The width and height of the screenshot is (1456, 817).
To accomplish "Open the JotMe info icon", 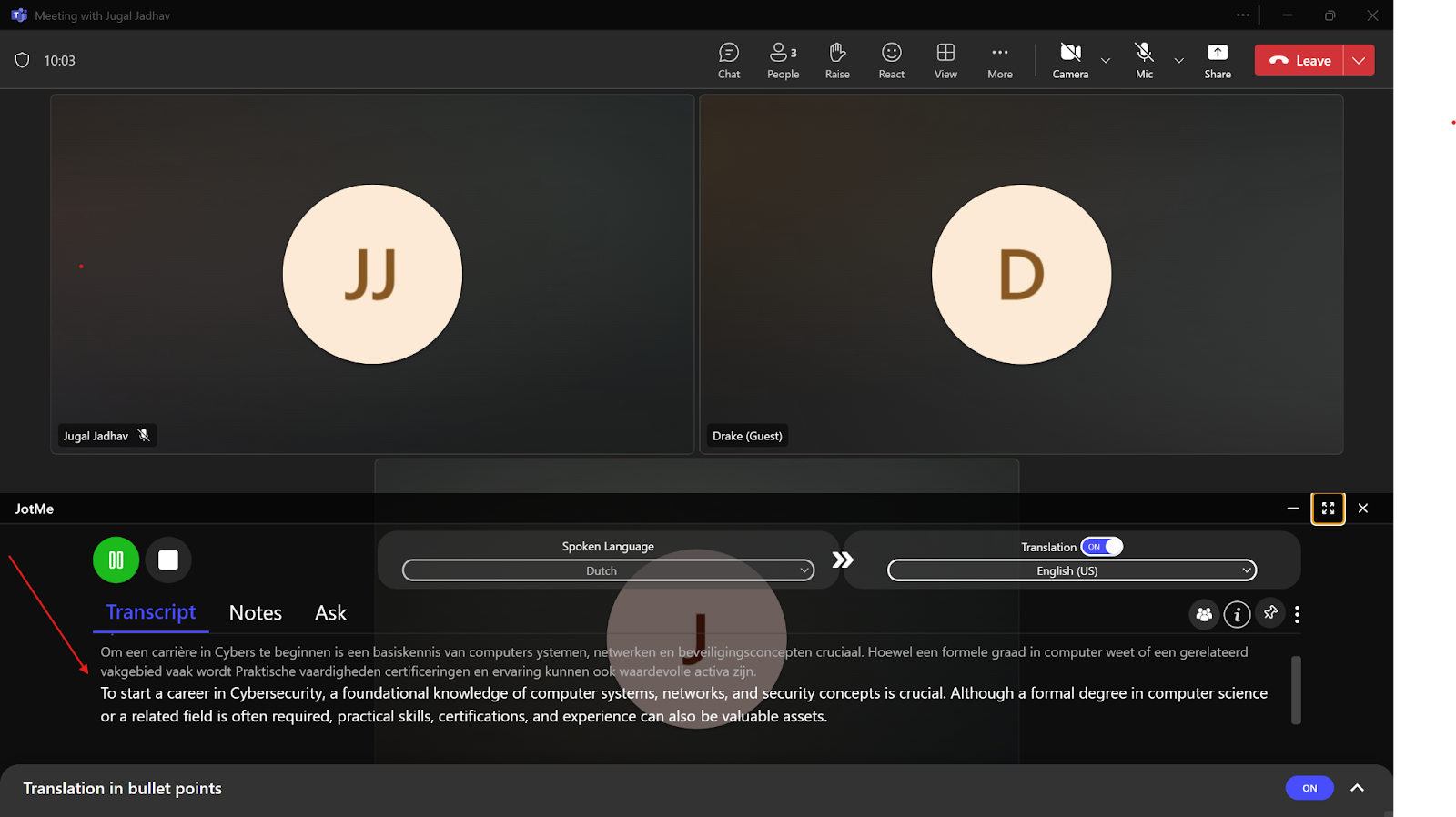I will coord(1237,615).
